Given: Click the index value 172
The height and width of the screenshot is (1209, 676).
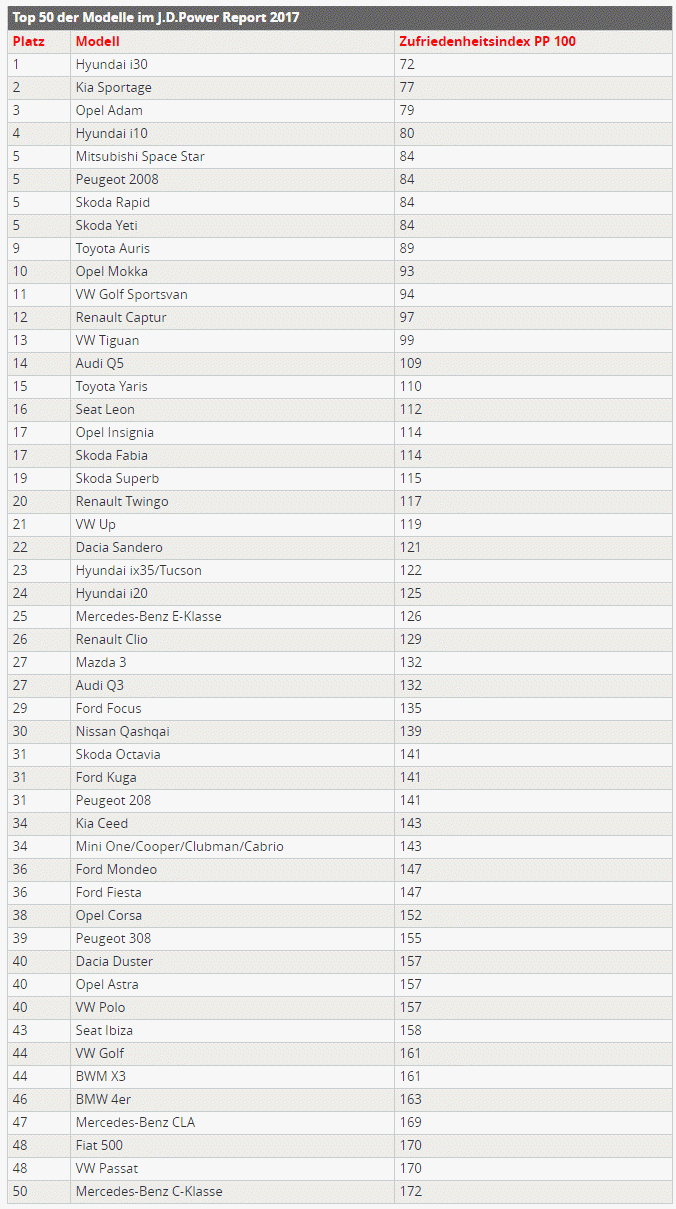Looking at the screenshot, I should pyautogui.click(x=410, y=1191).
